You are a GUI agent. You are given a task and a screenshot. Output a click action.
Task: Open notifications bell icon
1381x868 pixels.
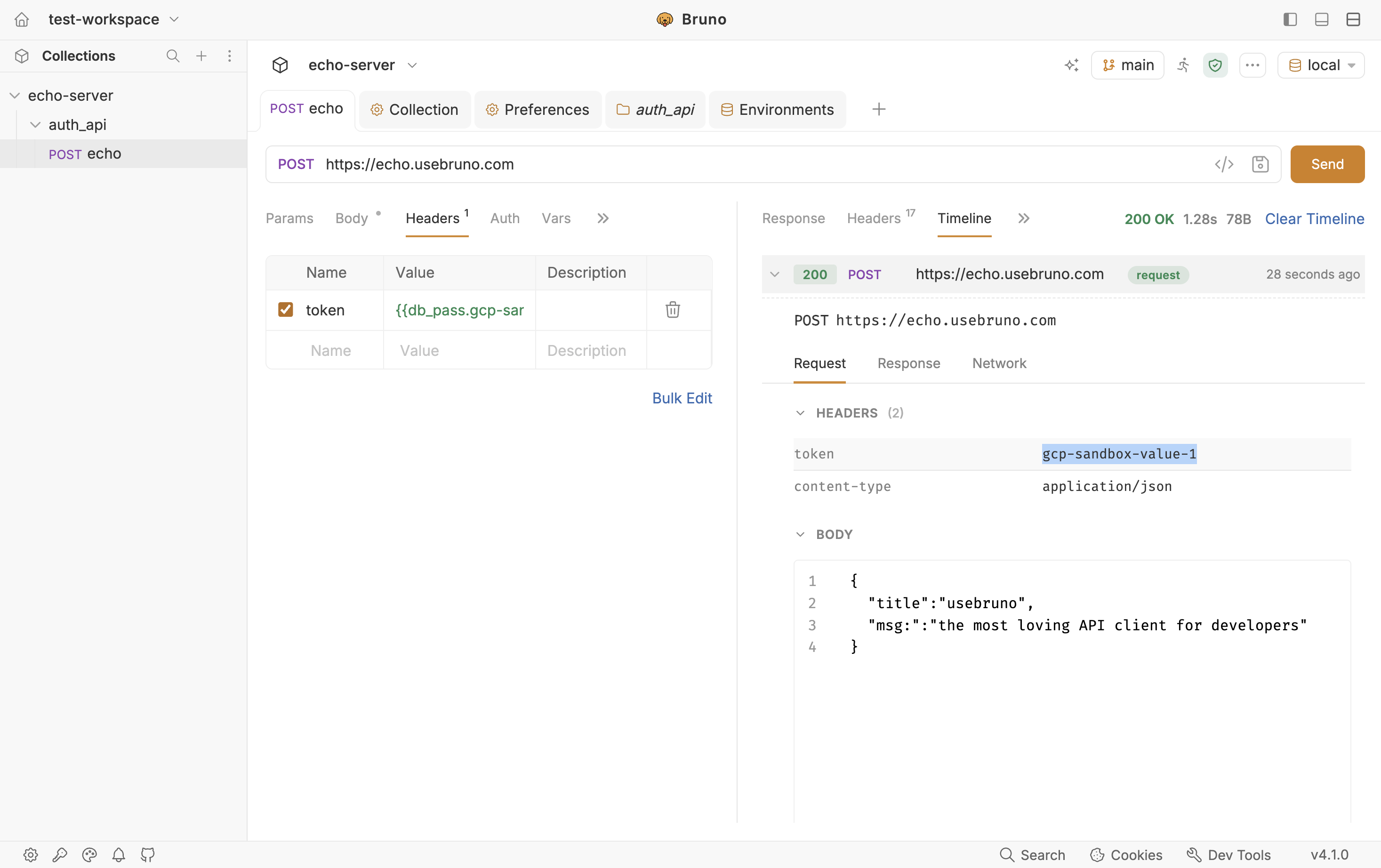coord(119,855)
